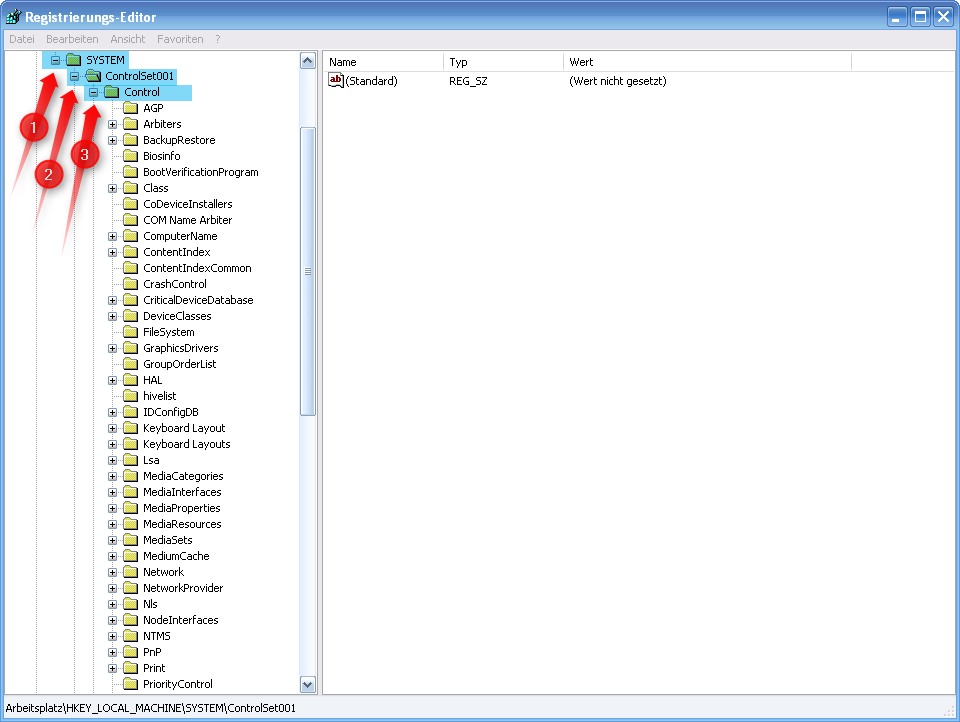Collapse the SYSTEM registry key
This screenshot has height=722, width=960.
click(x=56, y=59)
